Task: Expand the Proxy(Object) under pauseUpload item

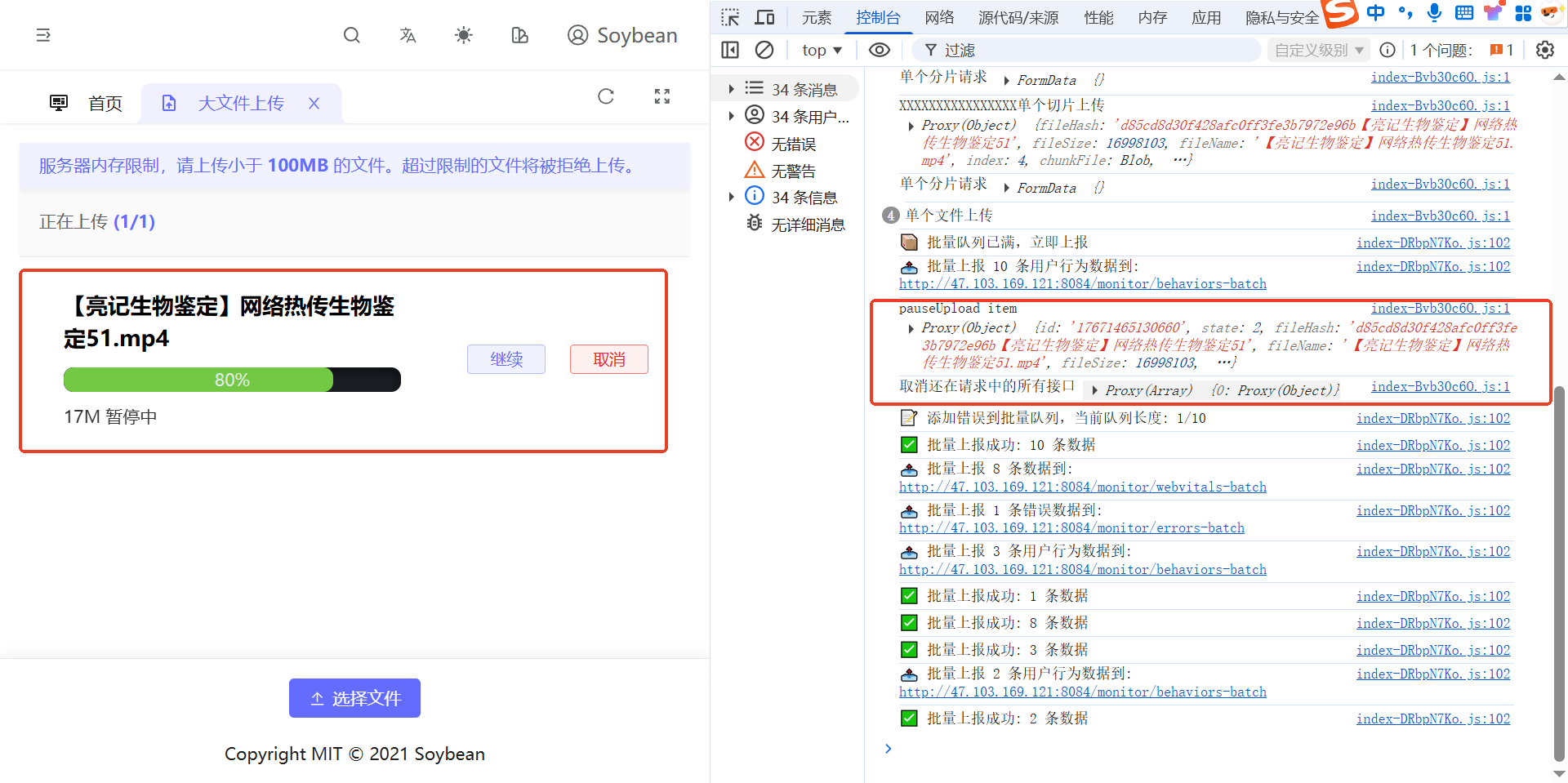Action: coord(911,328)
